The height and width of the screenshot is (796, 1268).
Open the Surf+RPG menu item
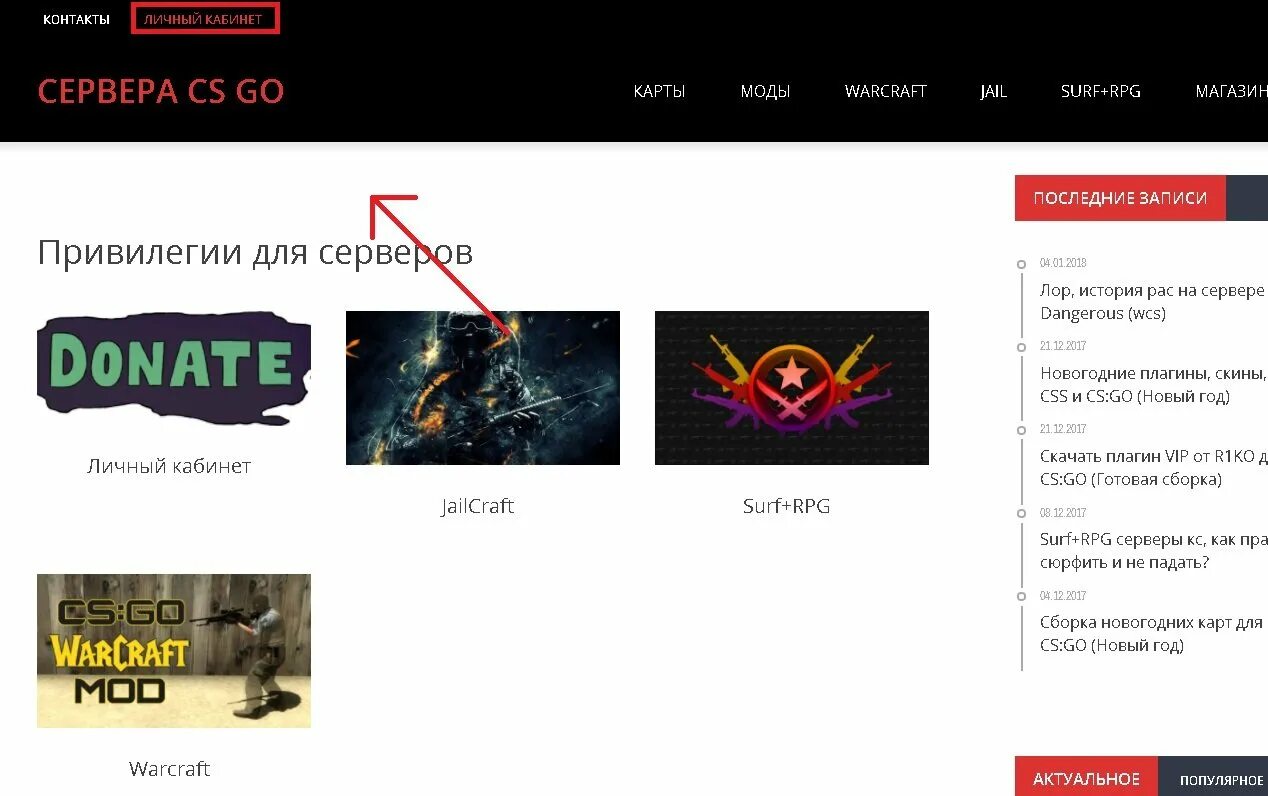coord(1101,91)
